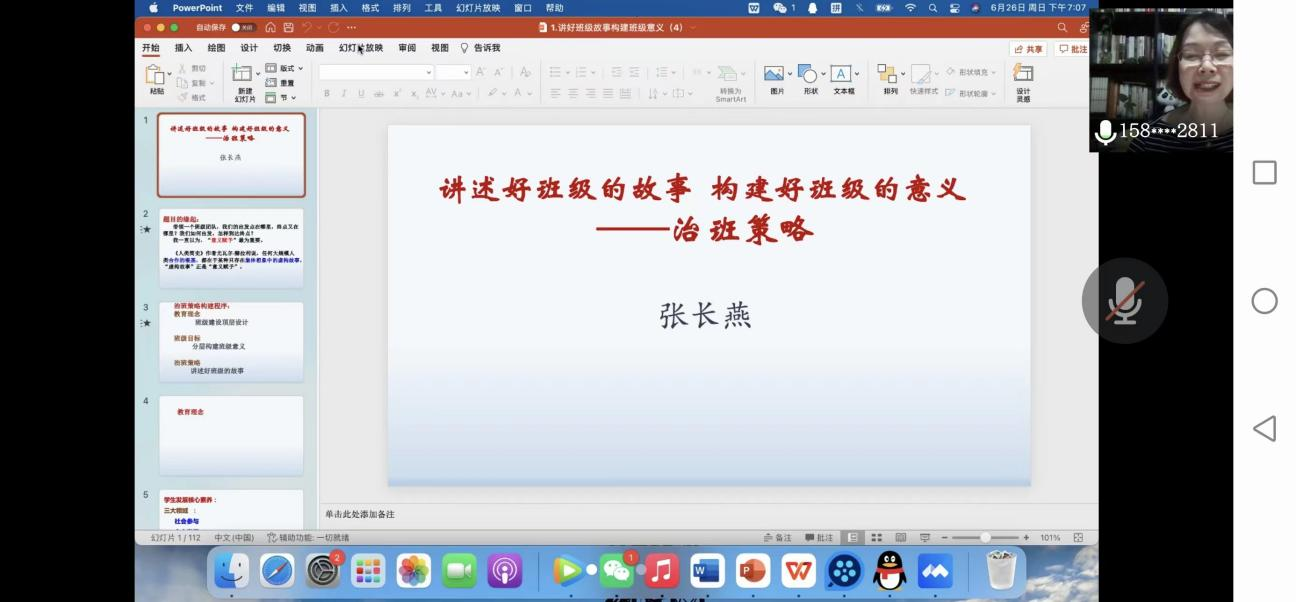
Task: Open the Design (设计) ribbon tab
Action: pyautogui.click(x=249, y=48)
